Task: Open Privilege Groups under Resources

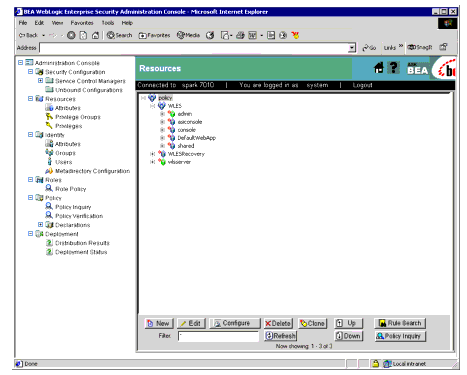Action: tap(78, 117)
